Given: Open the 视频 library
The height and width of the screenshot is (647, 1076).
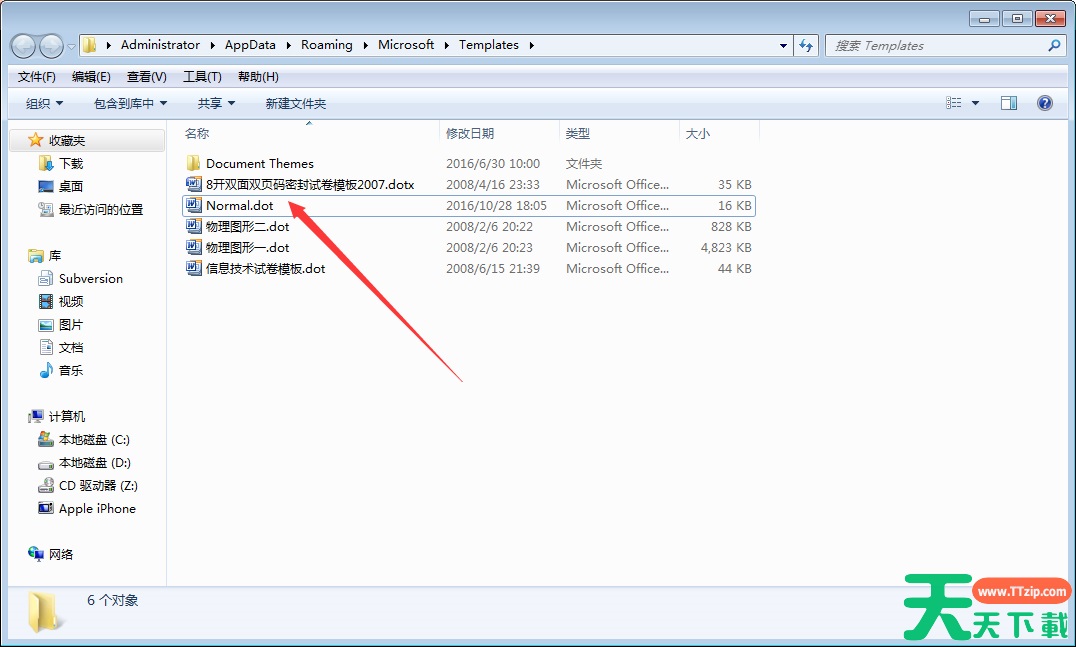Looking at the screenshot, I should 71,301.
